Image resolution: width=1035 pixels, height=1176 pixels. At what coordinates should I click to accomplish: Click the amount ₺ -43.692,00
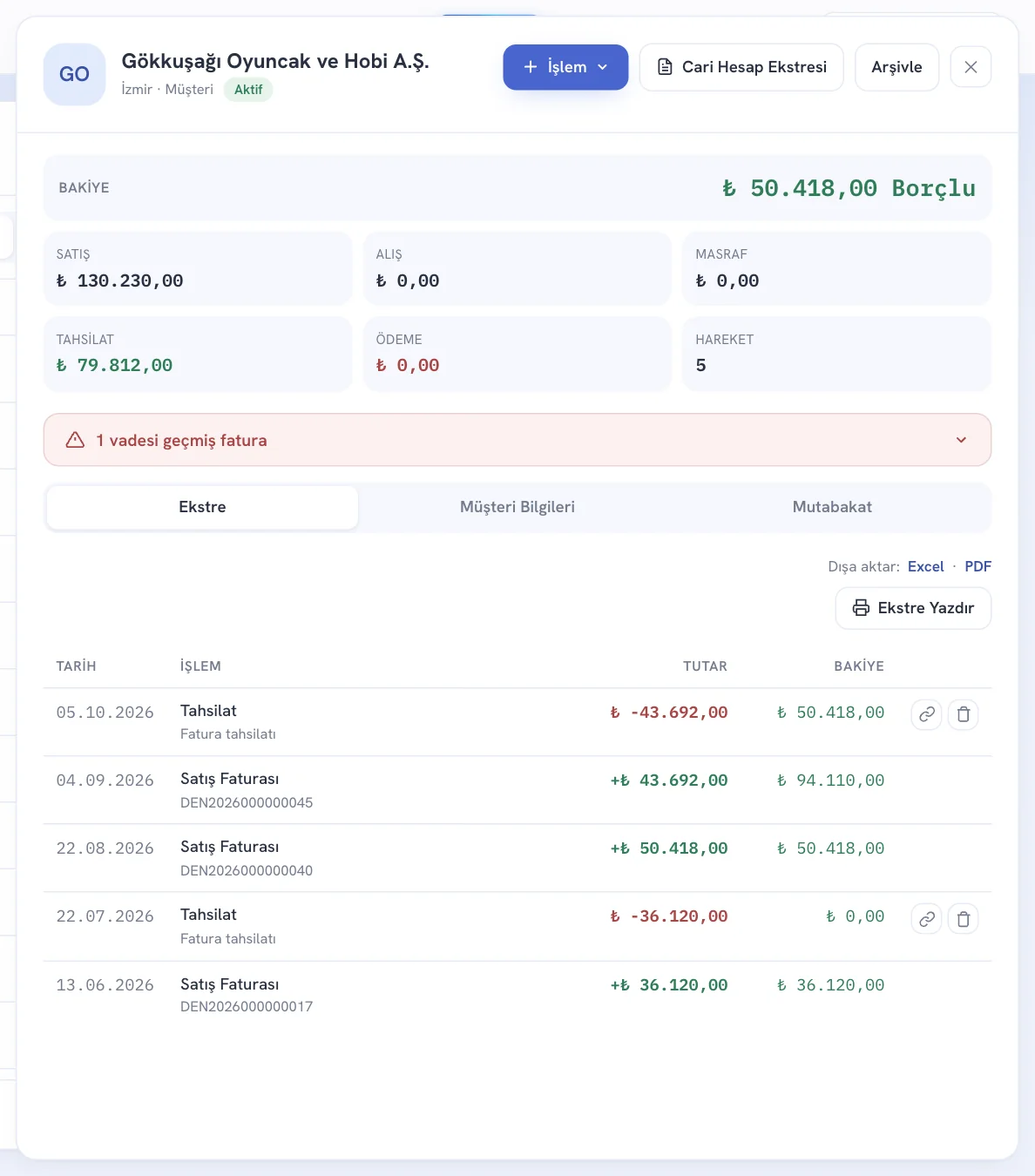pyautogui.click(x=668, y=713)
